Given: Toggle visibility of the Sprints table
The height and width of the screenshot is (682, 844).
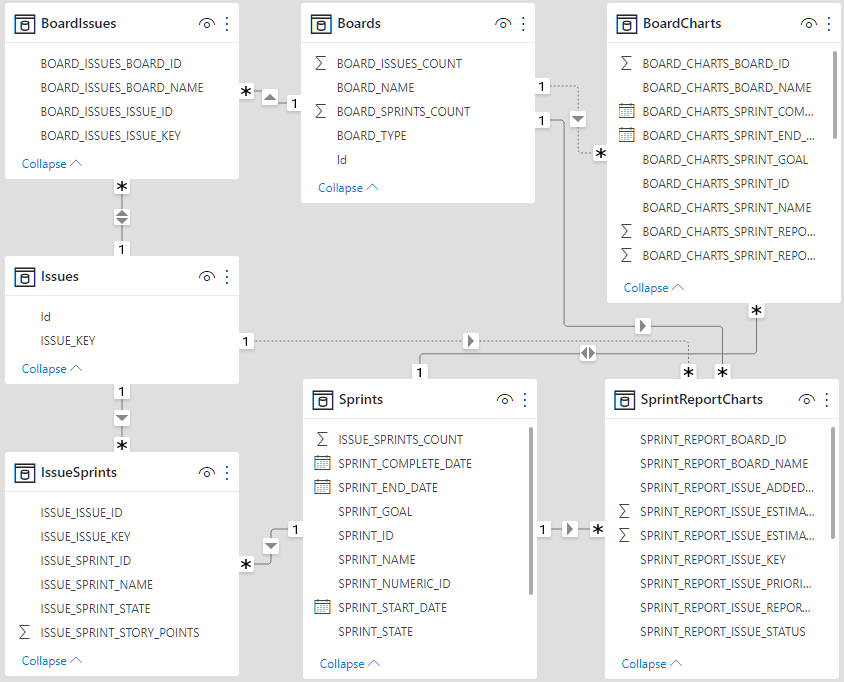Looking at the screenshot, I should click(x=504, y=399).
